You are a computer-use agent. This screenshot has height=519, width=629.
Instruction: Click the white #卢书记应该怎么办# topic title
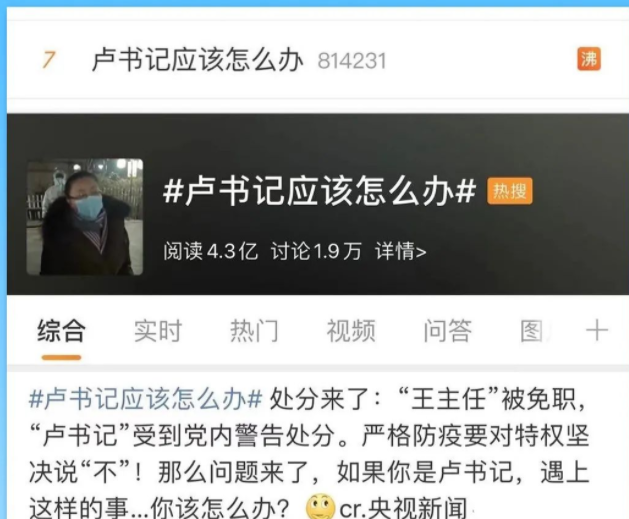tap(319, 191)
